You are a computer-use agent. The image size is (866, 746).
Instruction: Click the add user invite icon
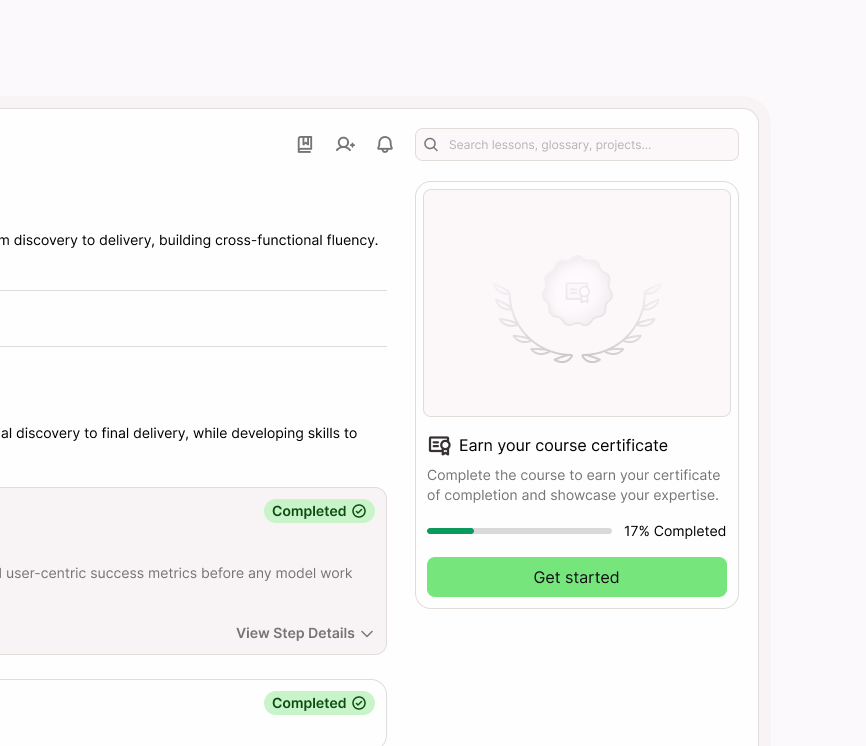click(345, 145)
